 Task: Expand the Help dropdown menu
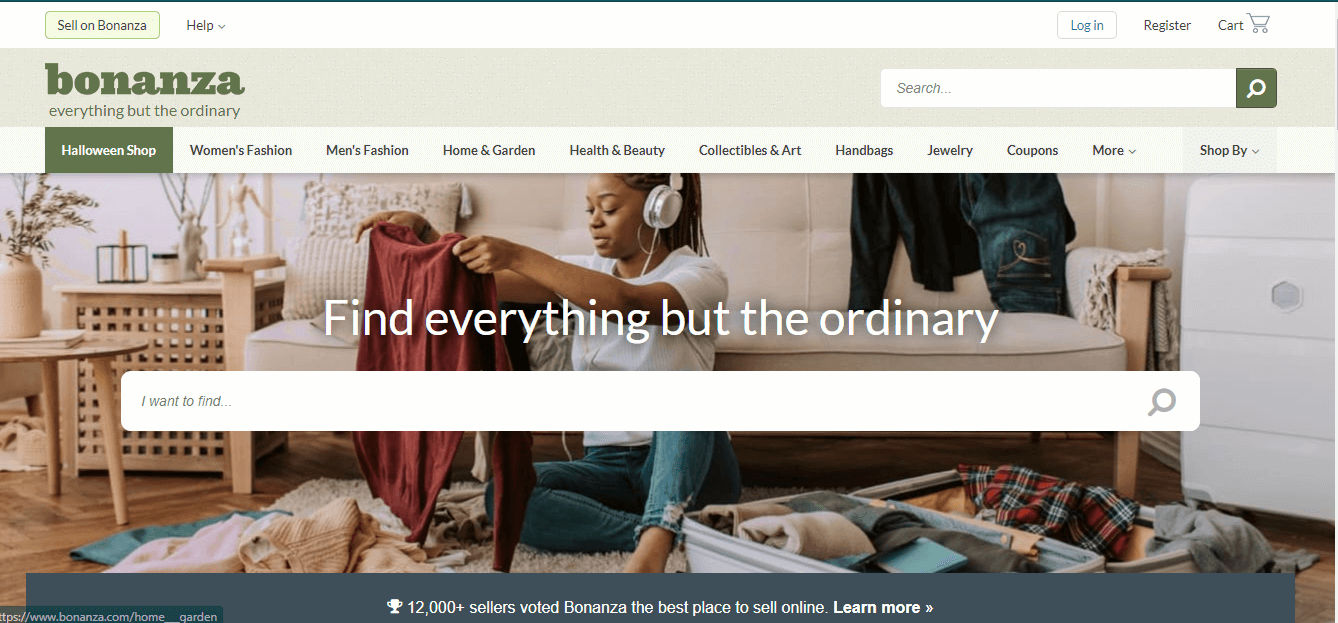point(206,25)
